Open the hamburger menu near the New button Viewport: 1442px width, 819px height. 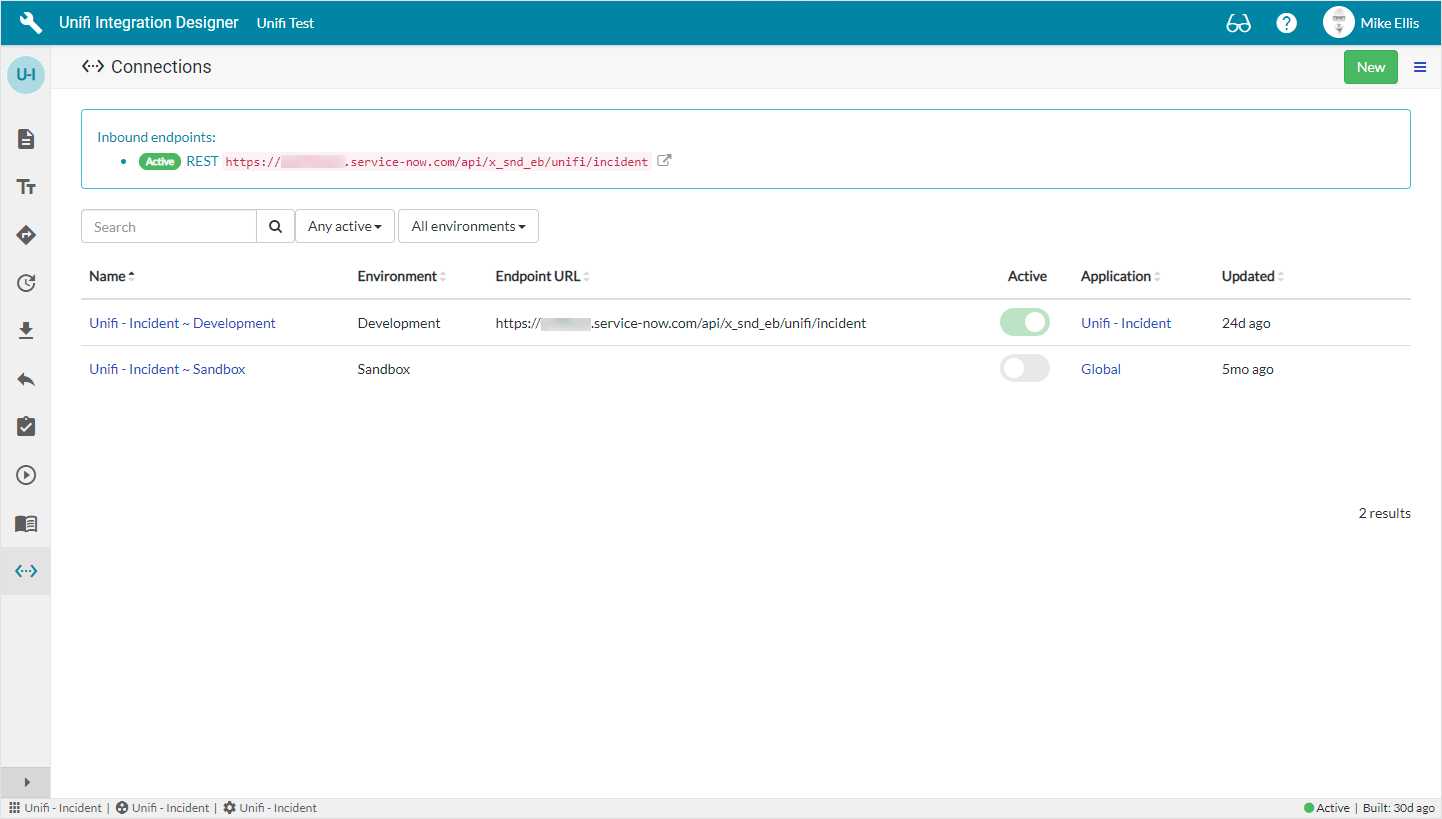[x=1419, y=67]
